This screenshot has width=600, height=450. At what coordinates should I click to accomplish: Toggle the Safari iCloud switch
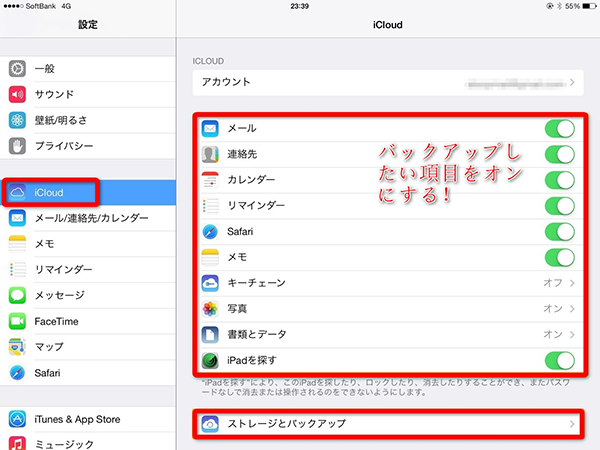click(559, 232)
